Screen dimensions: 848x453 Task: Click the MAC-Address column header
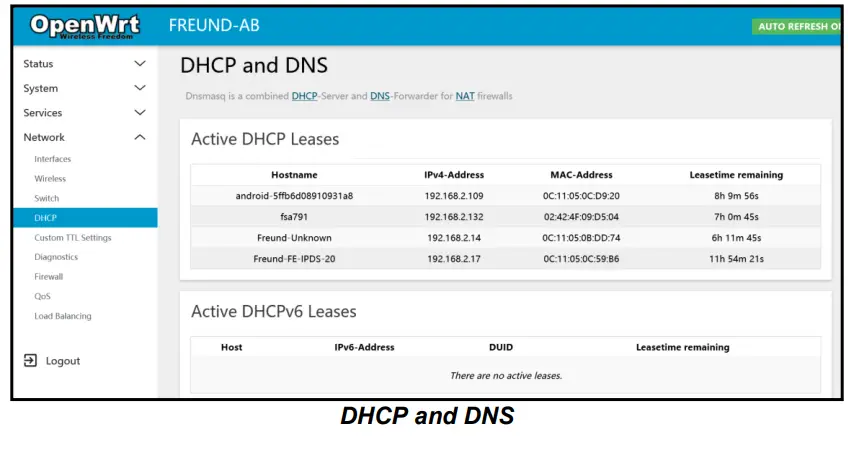[x=581, y=175]
